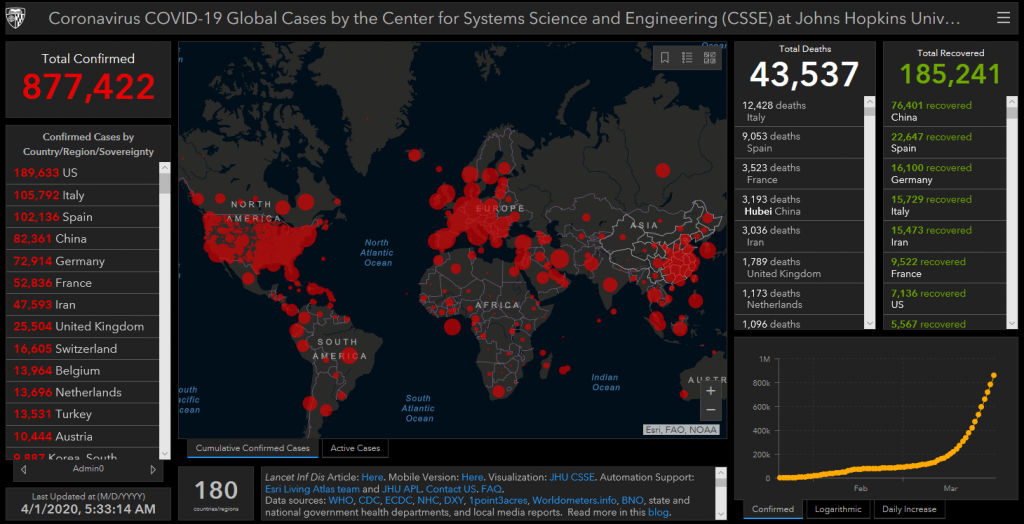Select Italy row in confirmed cases list
This screenshot has width=1024, height=524.
pyautogui.click(x=82, y=195)
